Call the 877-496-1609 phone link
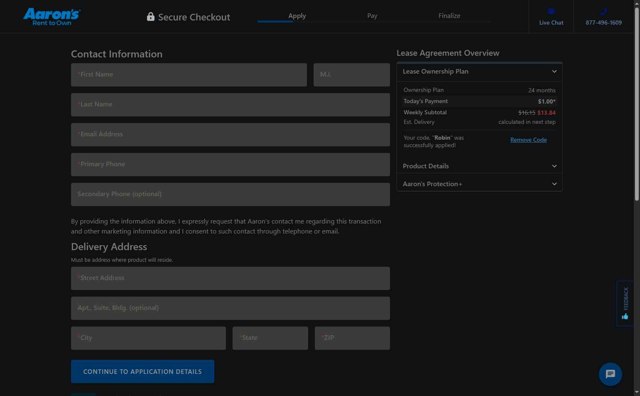The image size is (640, 396). point(604,17)
